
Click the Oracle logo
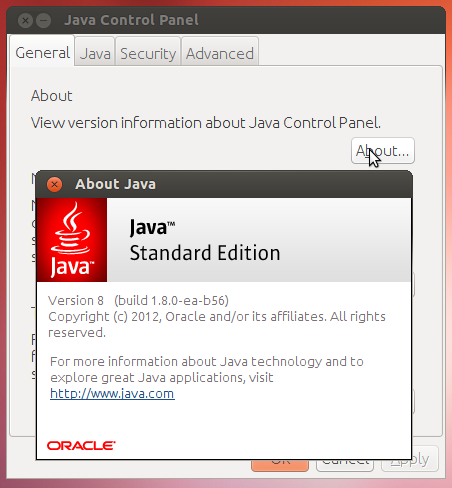[81, 446]
